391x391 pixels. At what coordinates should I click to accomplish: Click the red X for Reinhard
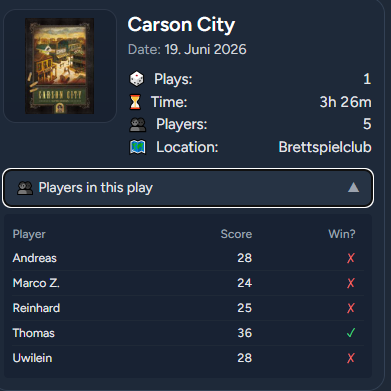351,308
